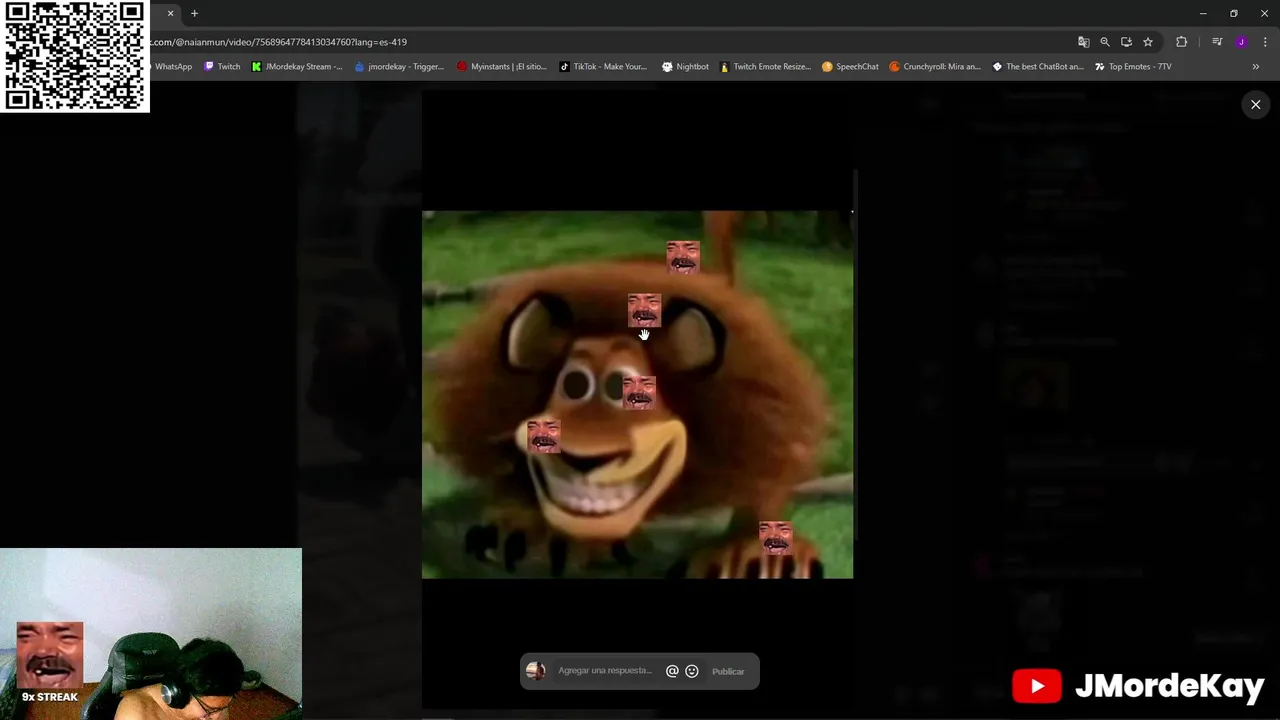Open the WhatsApp bookmark
This screenshot has height=720, width=1280.
point(172,67)
